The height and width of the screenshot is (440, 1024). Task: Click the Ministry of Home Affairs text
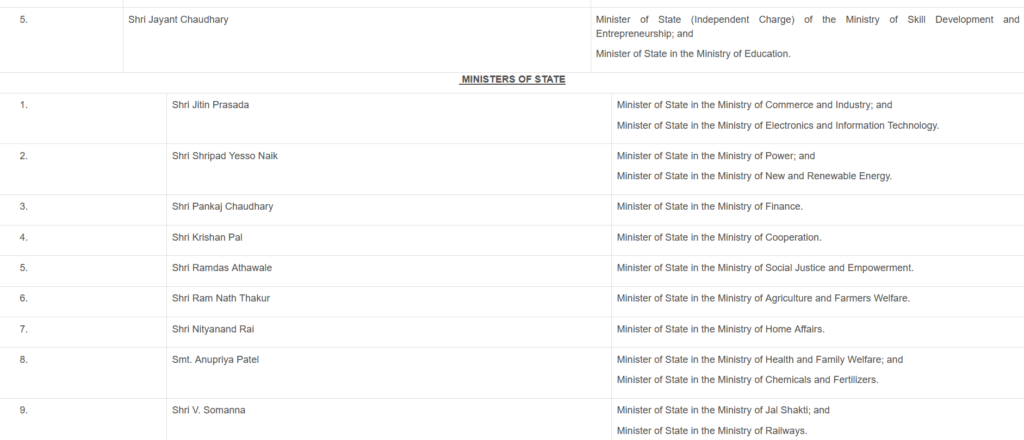pyautogui.click(x=720, y=329)
